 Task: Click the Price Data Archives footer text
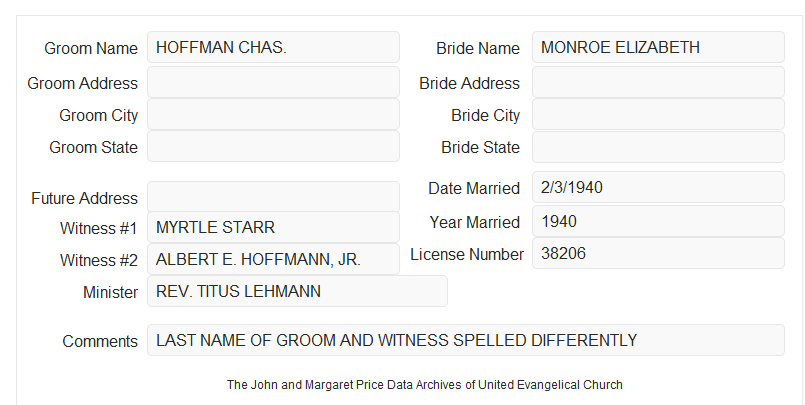[425, 385]
